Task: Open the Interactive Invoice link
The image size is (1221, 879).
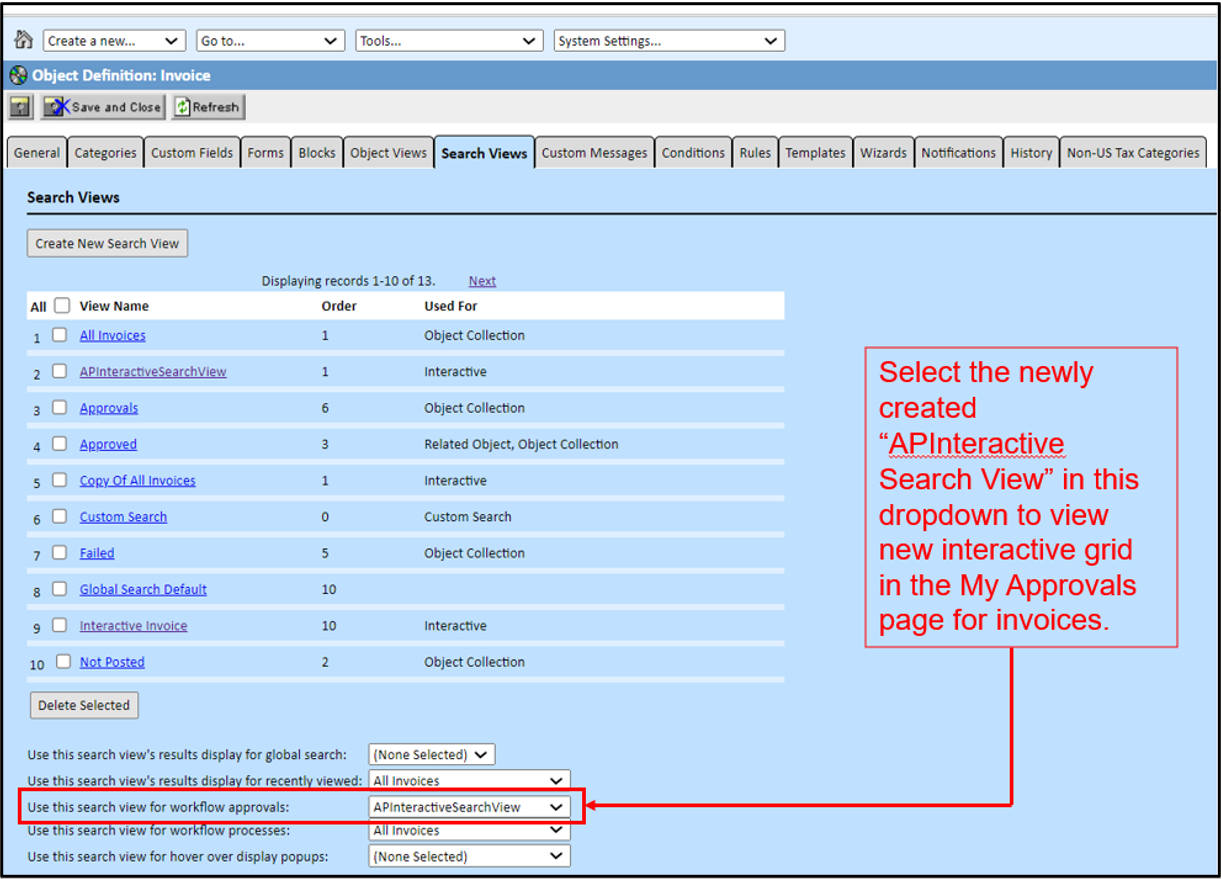Action: pos(133,626)
